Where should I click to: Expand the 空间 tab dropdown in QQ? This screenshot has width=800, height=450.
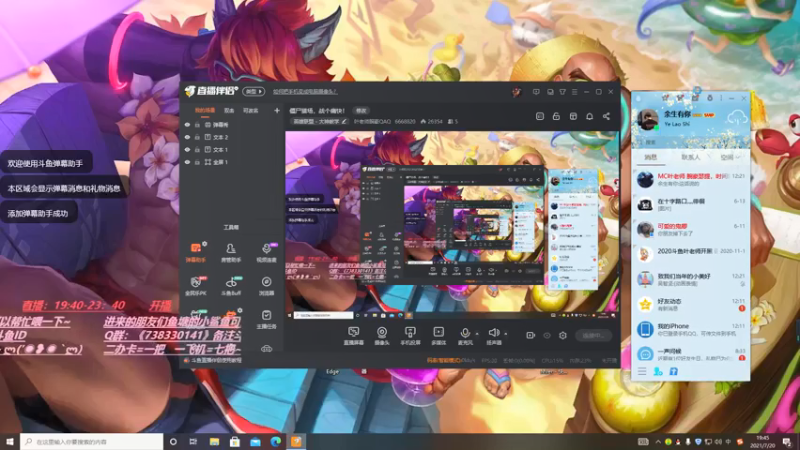pos(739,157)
